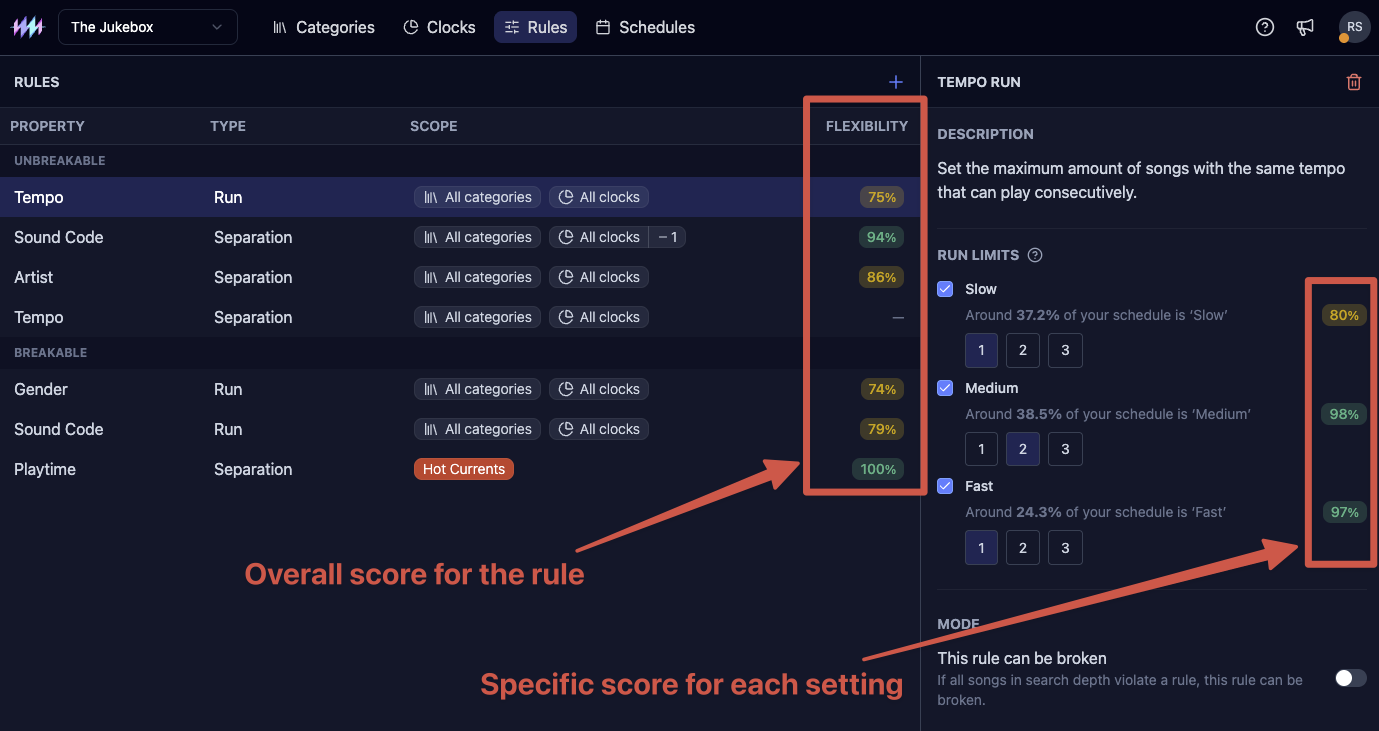Click the Hot Currents scope tag
Screen dimensions: 1379x731
[x=464, y=469]
